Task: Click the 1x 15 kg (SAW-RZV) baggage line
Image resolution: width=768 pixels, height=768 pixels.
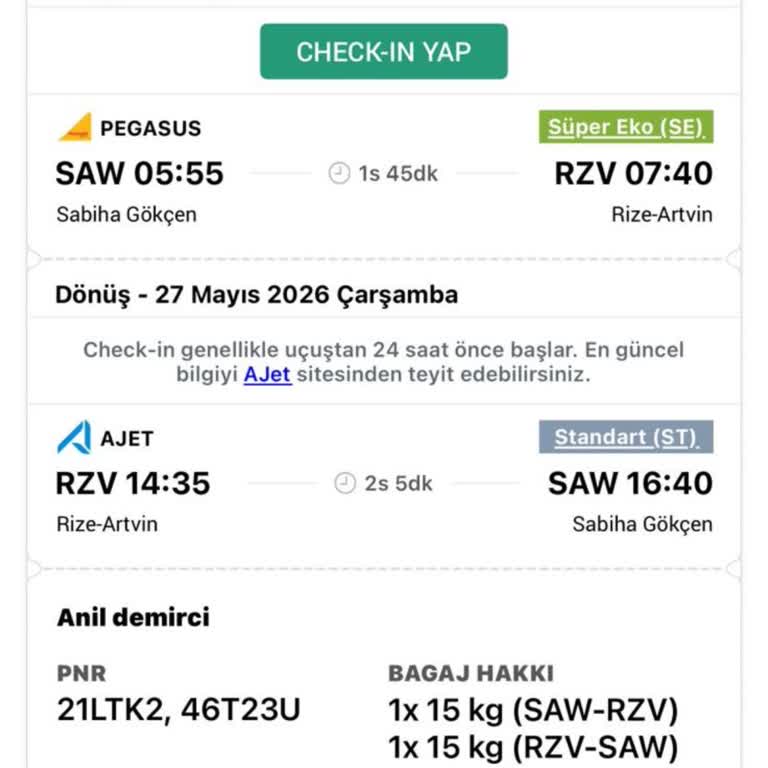Action: point(533,710)
